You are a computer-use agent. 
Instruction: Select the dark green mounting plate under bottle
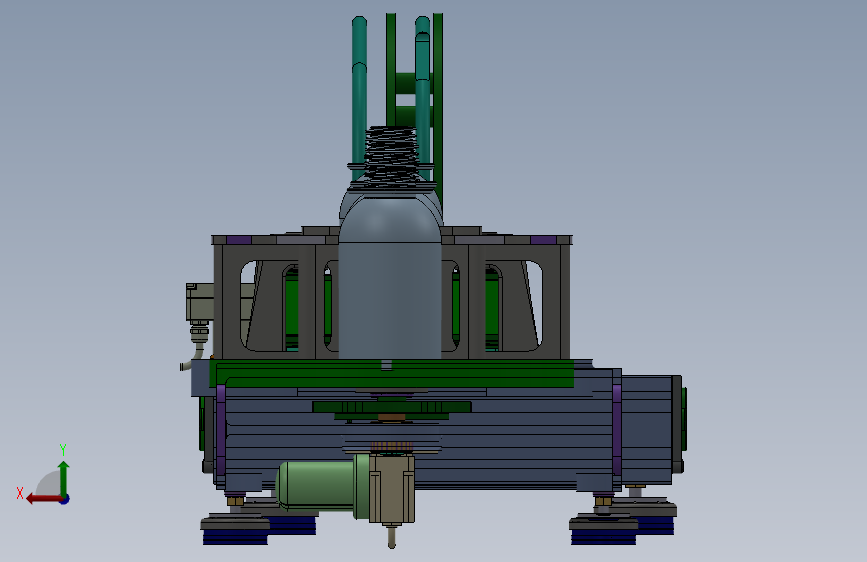392,374
